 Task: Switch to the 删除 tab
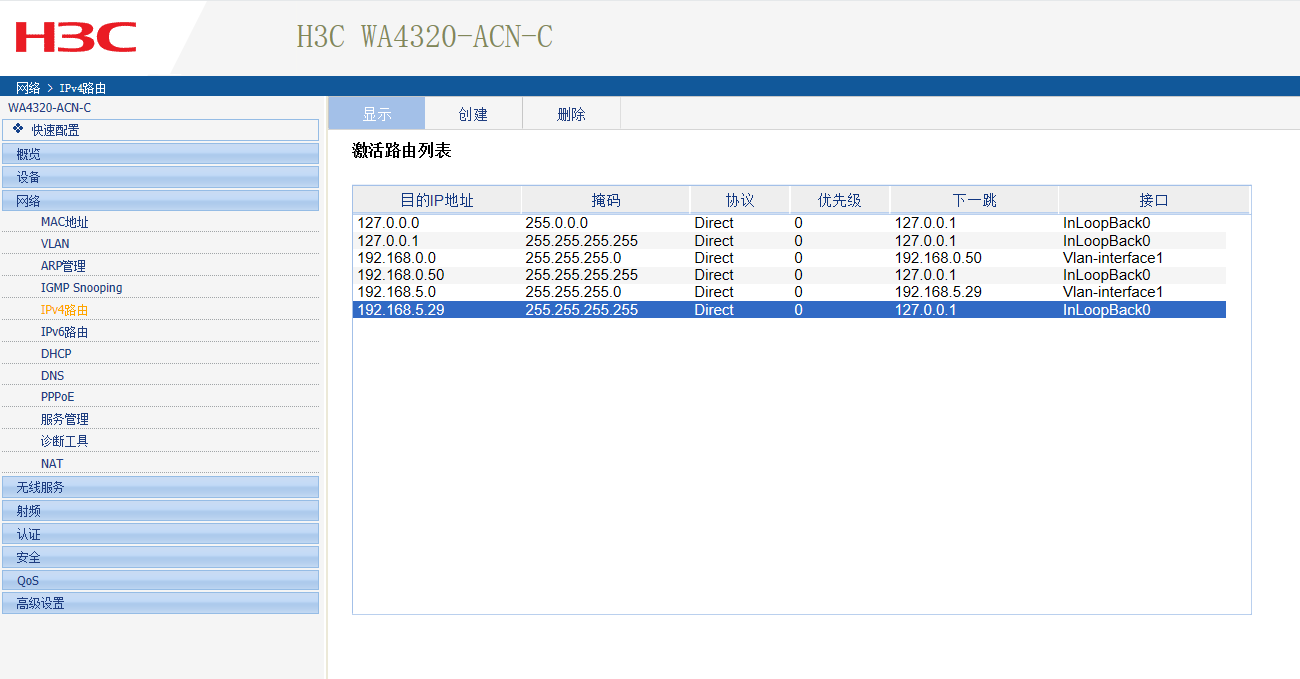(x=571, y=114)
